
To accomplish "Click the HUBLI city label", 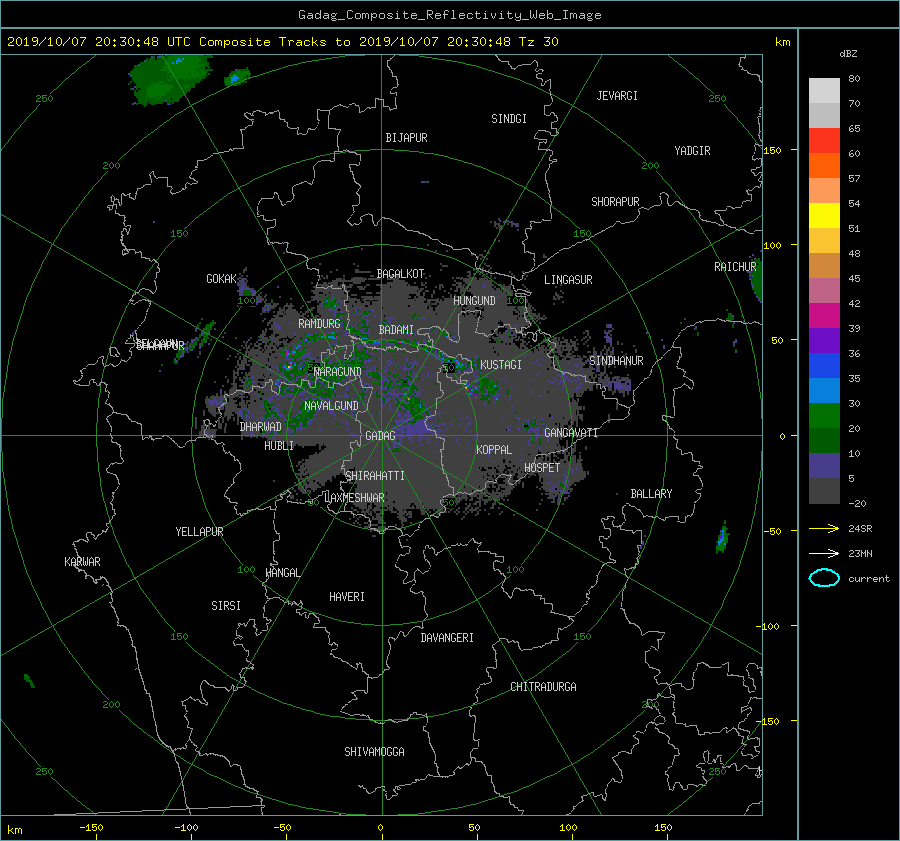I will [x=279, y=446].
